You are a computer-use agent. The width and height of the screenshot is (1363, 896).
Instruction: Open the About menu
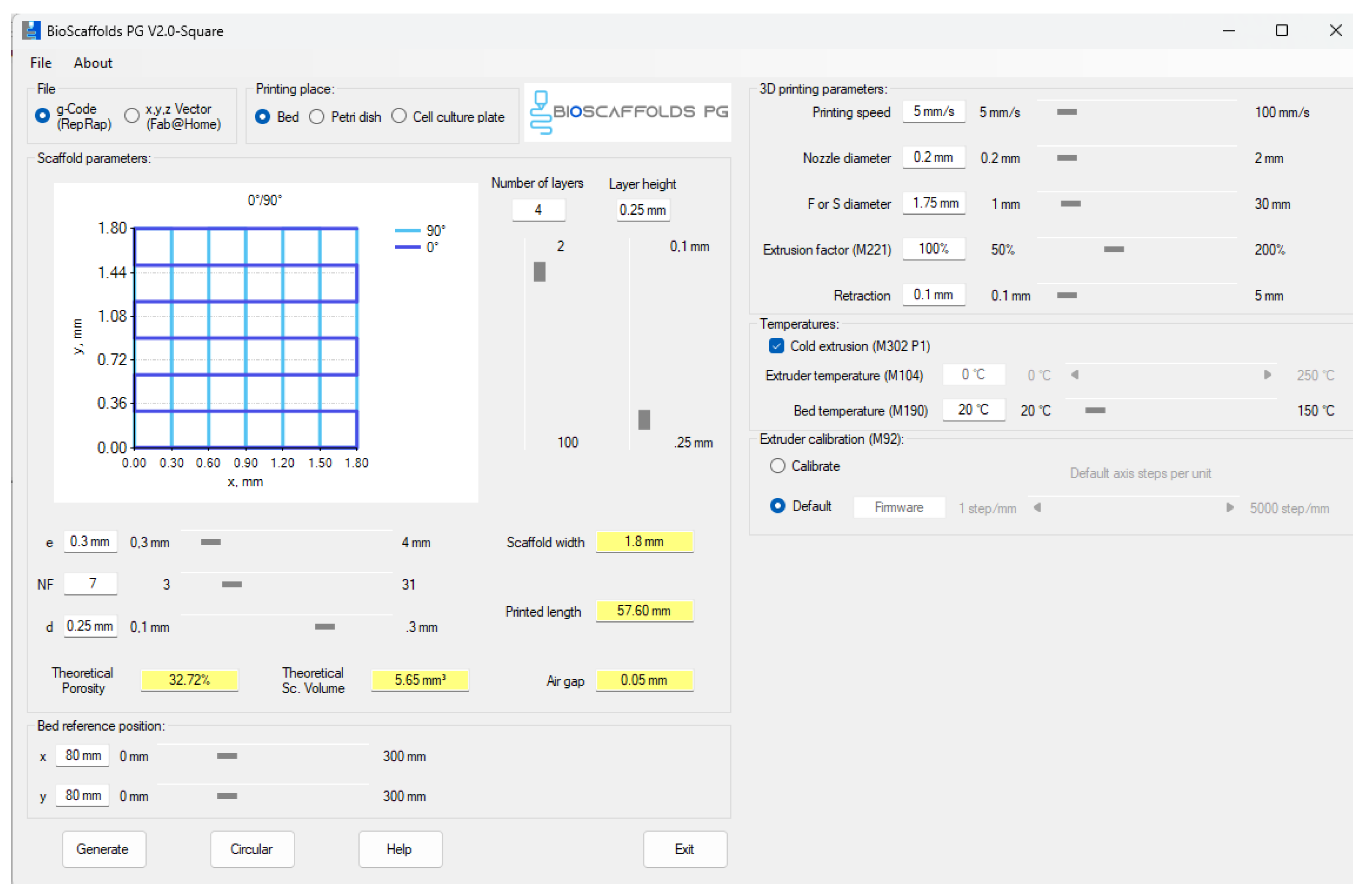[93, 63]
